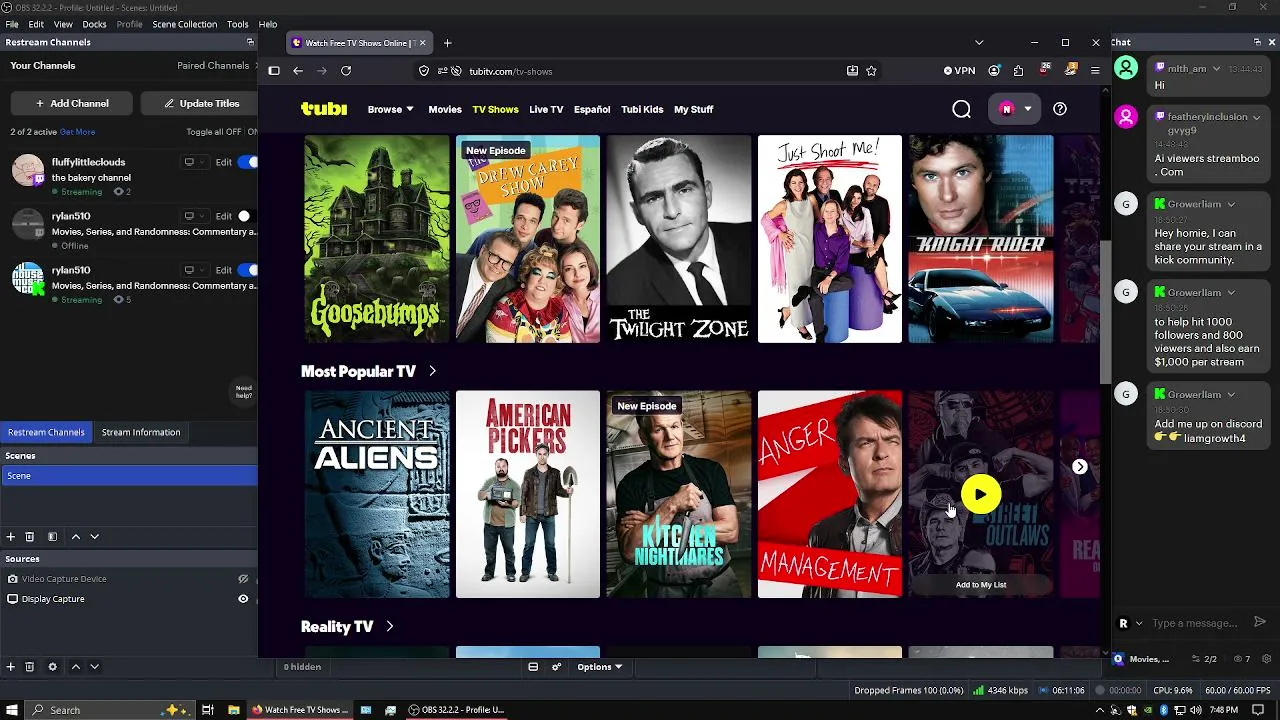Open the Tubi search icon
This screenshot has width=1280, height=720.
click(x=961, y=109)
